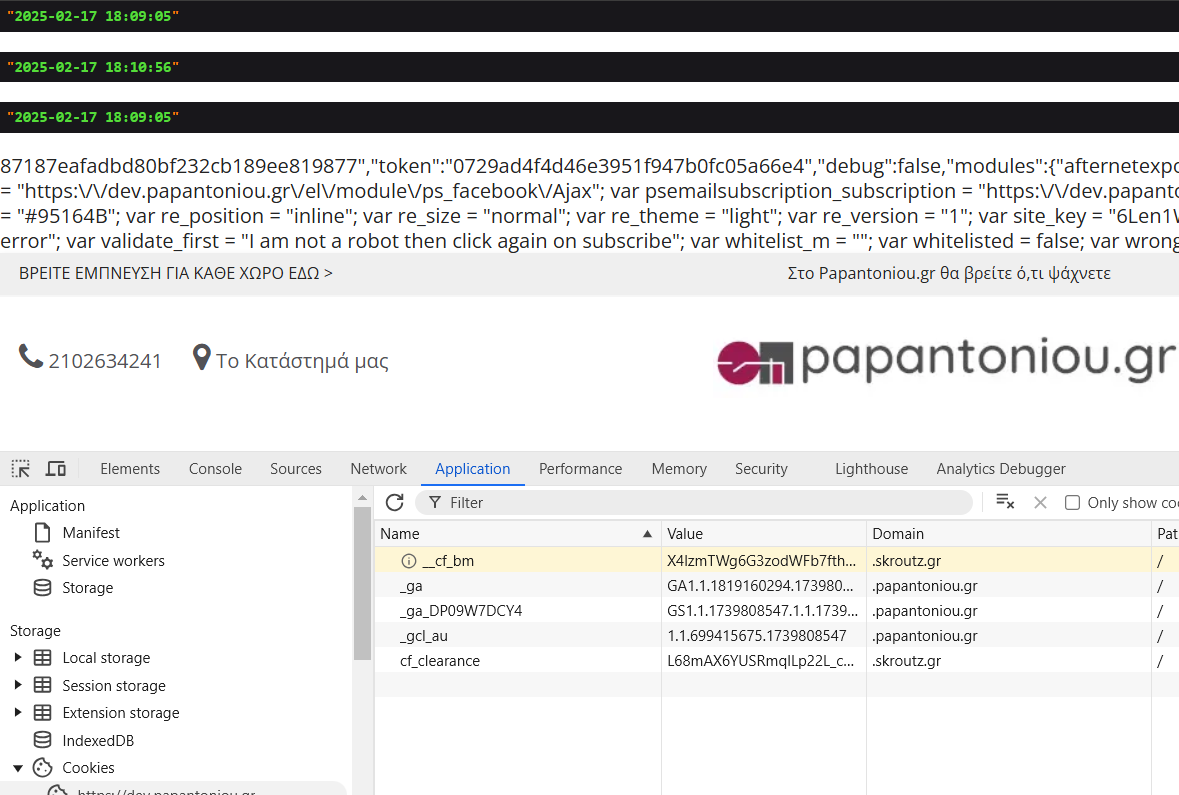The height and width of the screenshot is (795, 1179).
Task: Open the Elements tab
Action: 130,469
